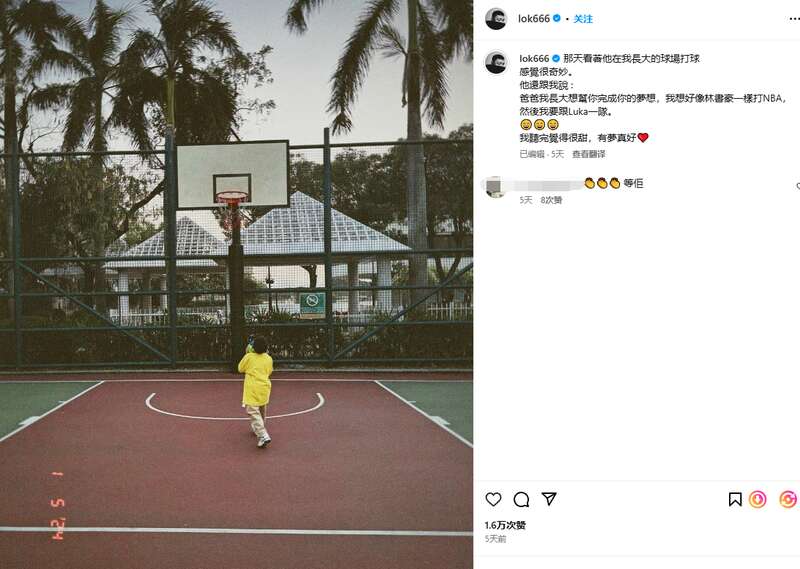Viewport: 800px width, 569px height.
Task: Click the basketball court photo
Action: tap(236, 284)
